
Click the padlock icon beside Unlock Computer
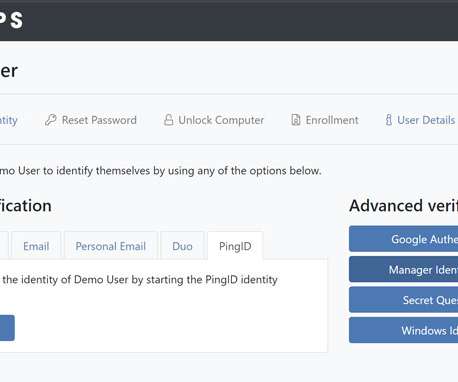pos(169,120)
